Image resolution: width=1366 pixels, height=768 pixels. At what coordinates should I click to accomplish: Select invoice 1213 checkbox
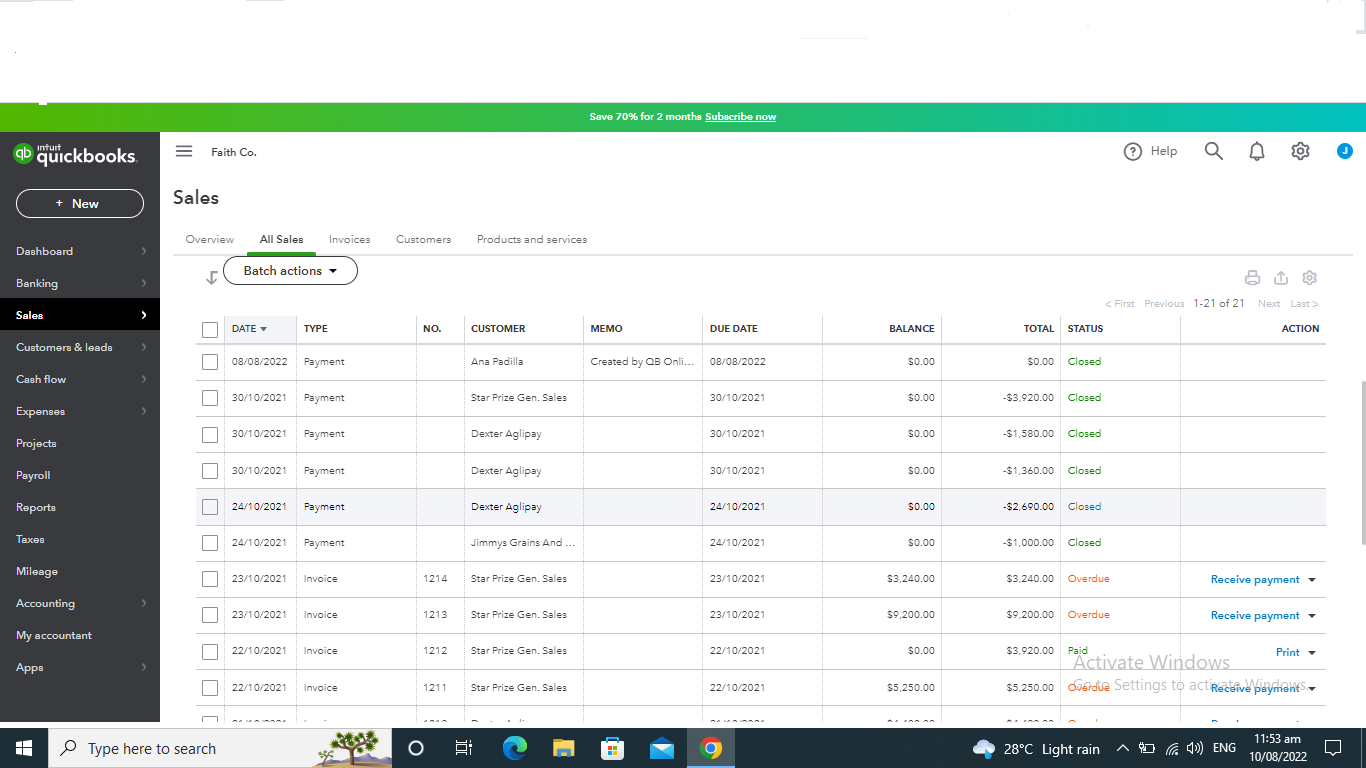coord(210,615)
